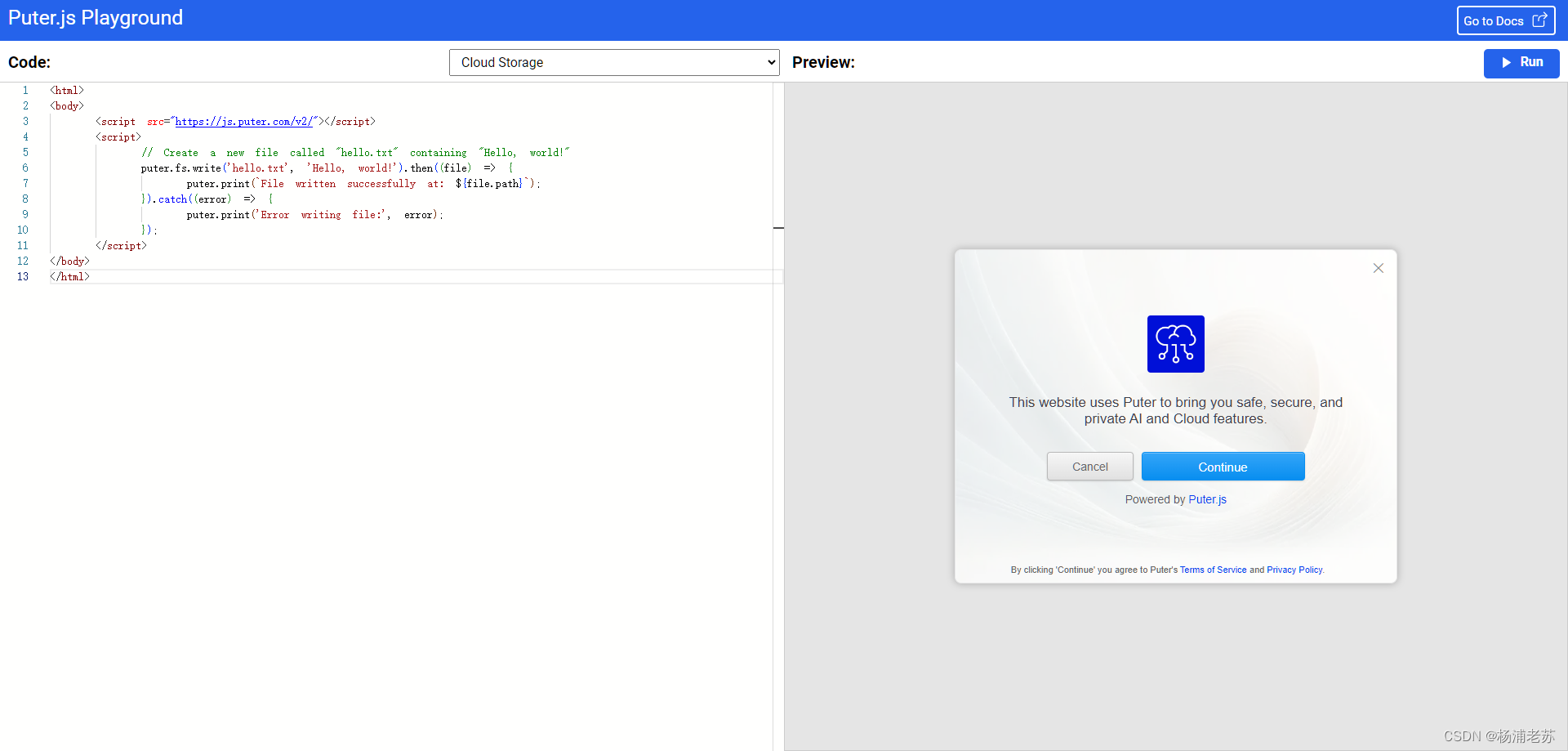This screenshot has height=751, width=1568.
Task: Click the Puter.js Playground title
Action: click(x=96, y=18)
